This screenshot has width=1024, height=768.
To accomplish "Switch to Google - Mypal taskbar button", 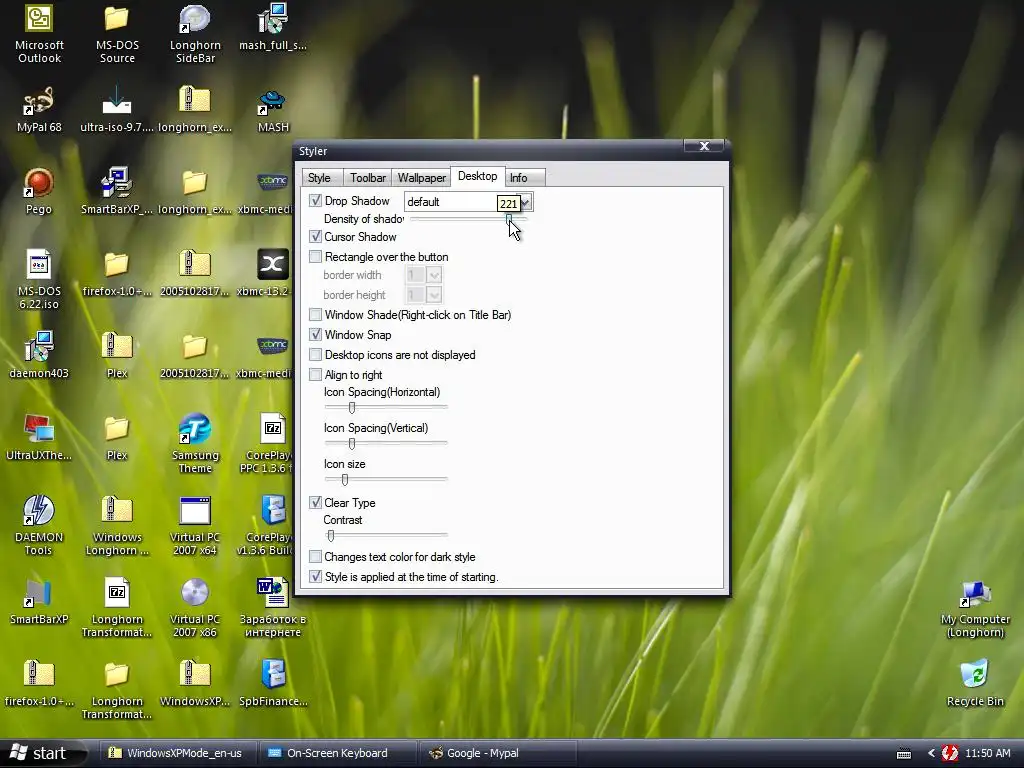I will (x=496, y=753).
